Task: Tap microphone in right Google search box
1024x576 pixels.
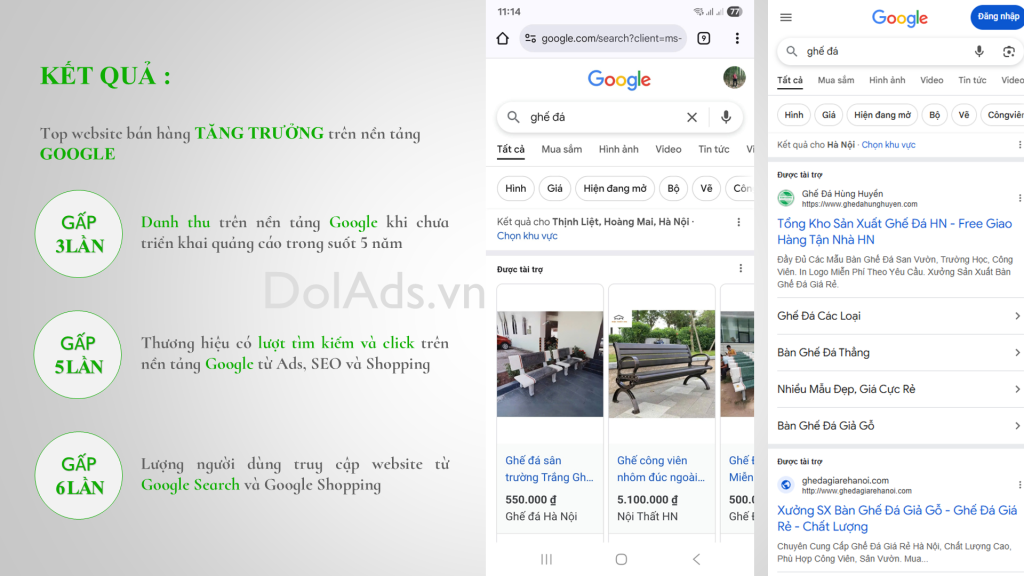Action: (x=979, y=51)
